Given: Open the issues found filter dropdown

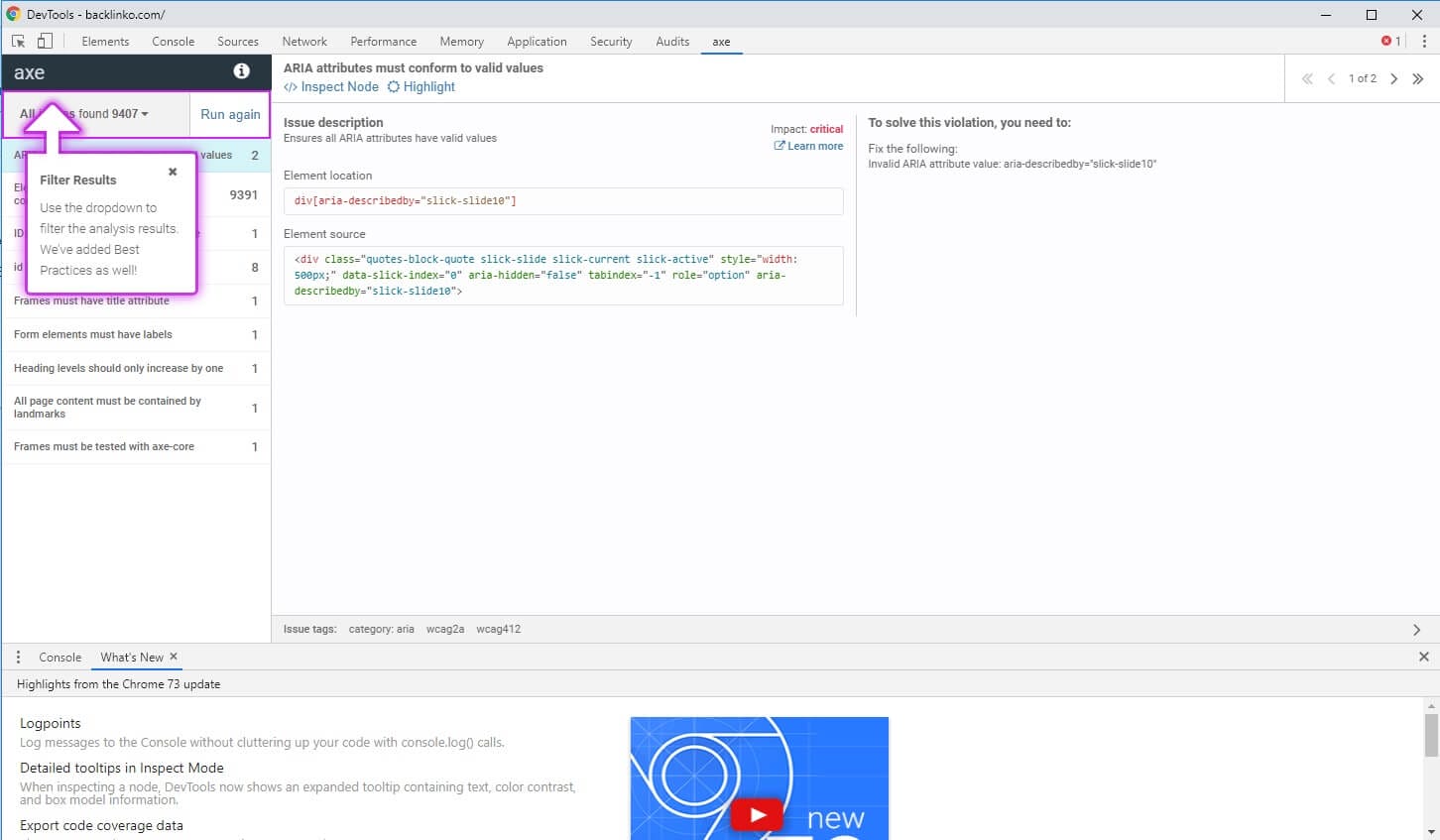Looking at the screenshot, I should coord(96,114).
